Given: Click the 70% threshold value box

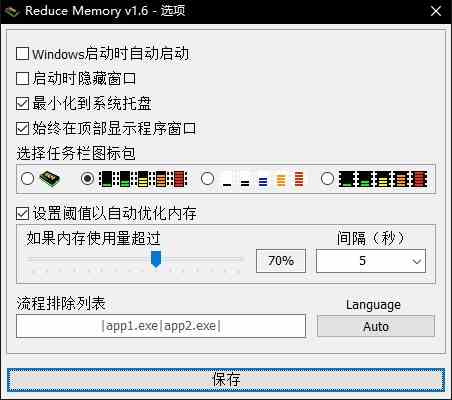Looking at the screenshot, I should (281, 261).
